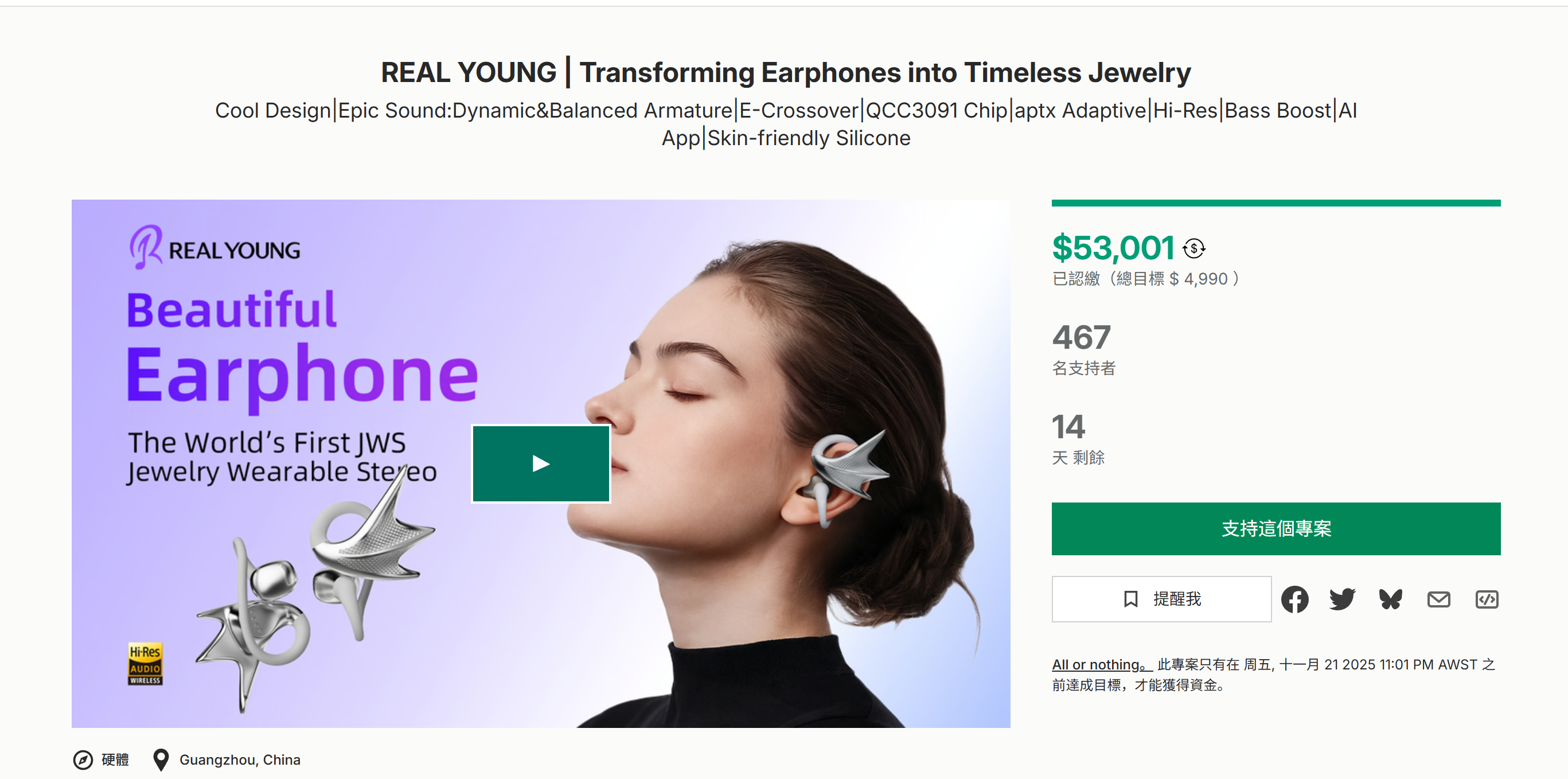Click the green funding progress bar
Image resolution: width=1568 pixels, height=779 pixels.
(1276, 203)
